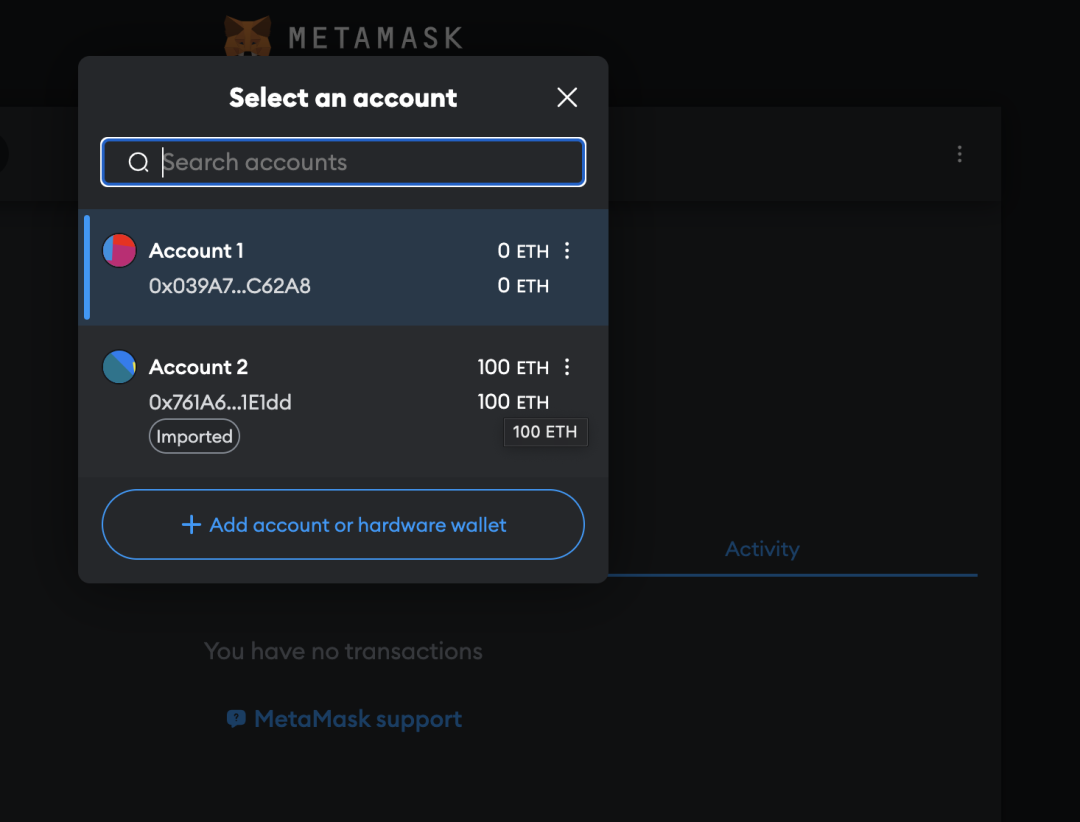Click the Select an account title
The height and width of the screenshot is (822, 1080).
pyautogui.click(x=343, y=98)
